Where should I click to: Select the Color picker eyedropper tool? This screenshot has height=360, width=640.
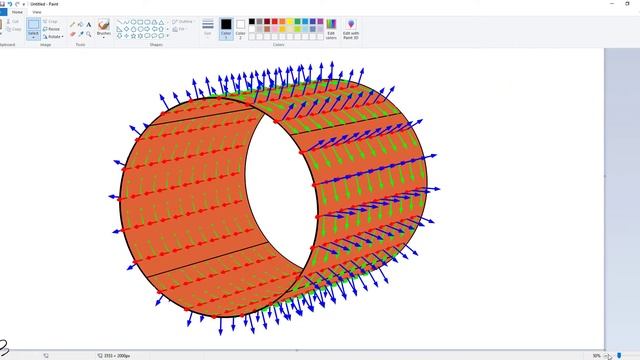click(x=81, y=34)
